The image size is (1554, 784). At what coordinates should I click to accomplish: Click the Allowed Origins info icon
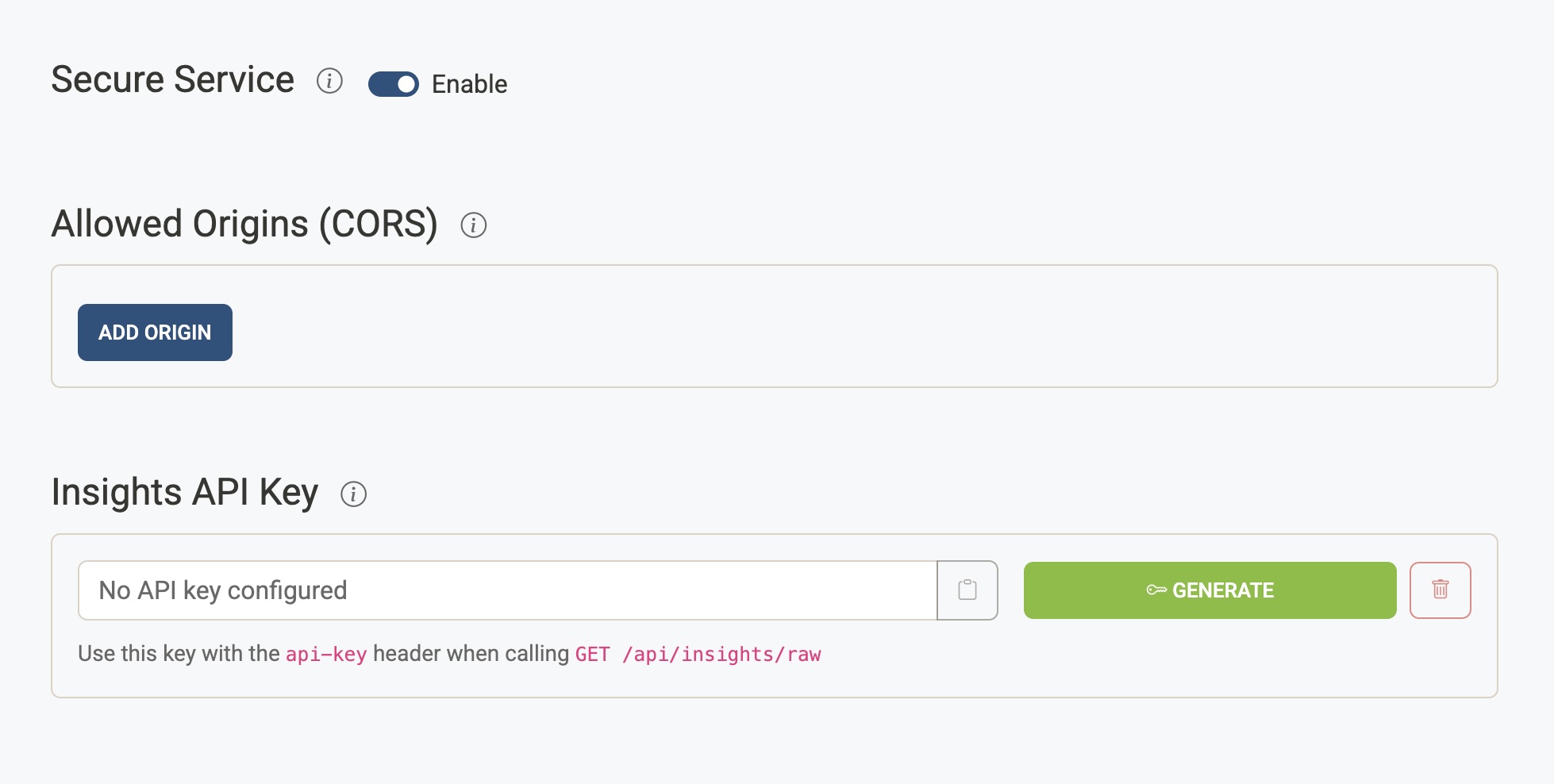(474, 225)
